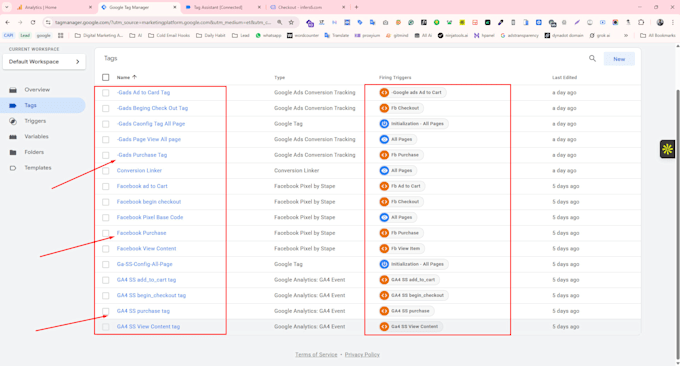Open the Chrome extensions puzzle icon
The height and width of the screenshot is (366, 680).
coord(641,22)
